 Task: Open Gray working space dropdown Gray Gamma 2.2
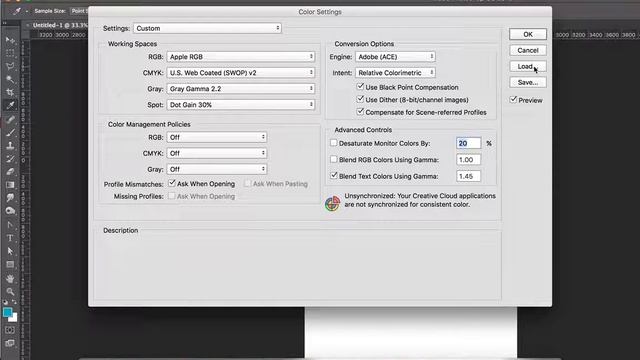click(241, 89)
